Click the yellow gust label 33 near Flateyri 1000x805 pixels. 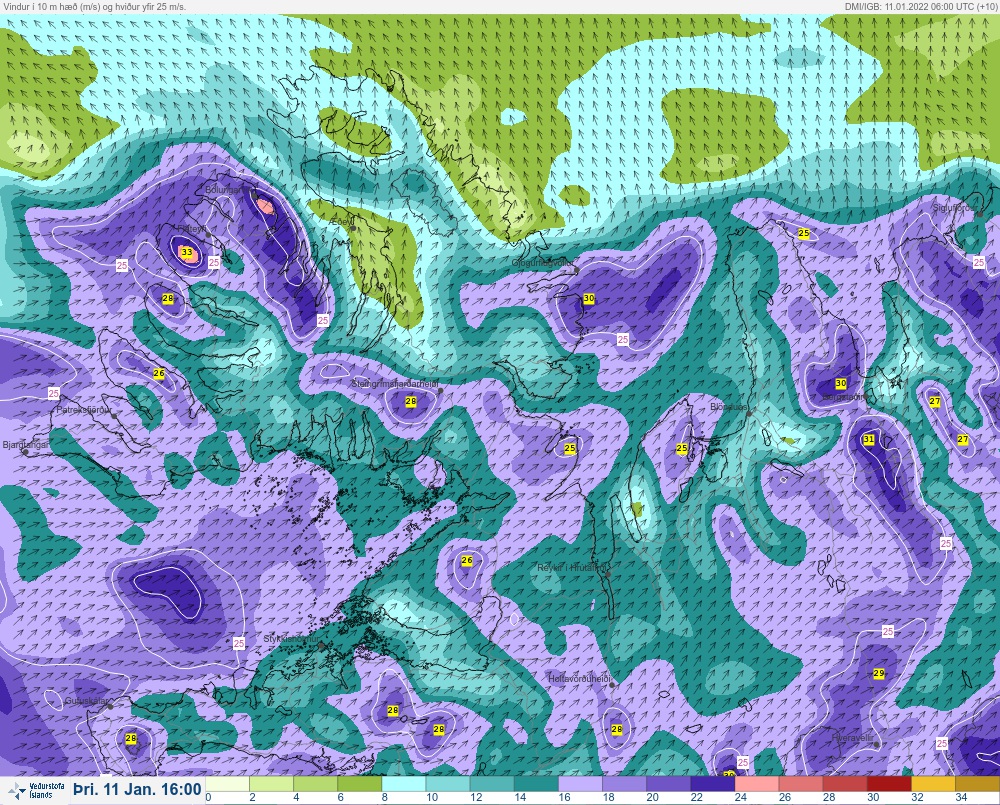point(187,253)
